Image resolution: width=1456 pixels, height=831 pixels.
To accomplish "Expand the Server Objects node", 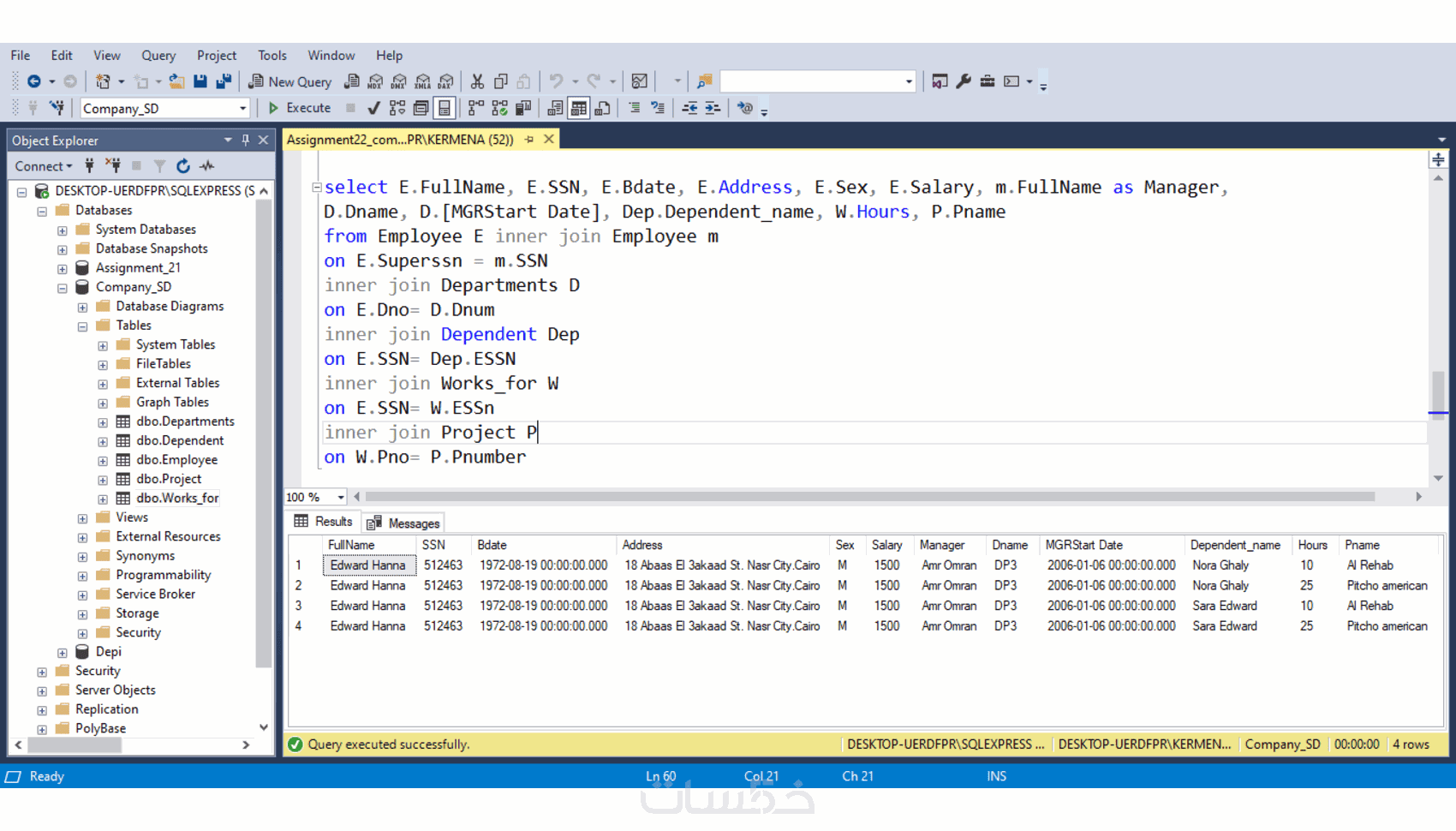I will pyautogui.click(x=42, y=691).
